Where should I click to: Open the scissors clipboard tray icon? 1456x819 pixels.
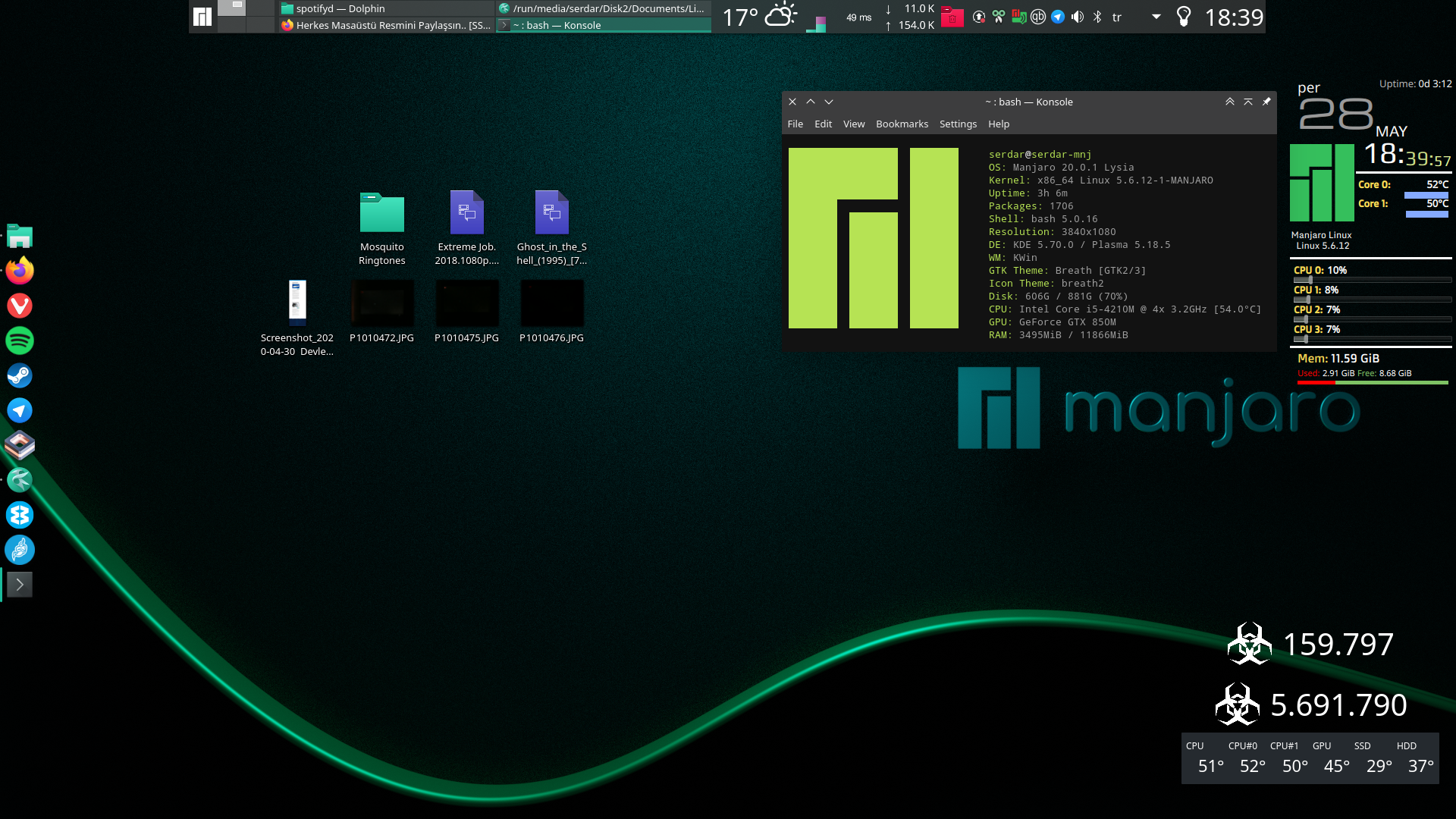[x=999, y=17]
